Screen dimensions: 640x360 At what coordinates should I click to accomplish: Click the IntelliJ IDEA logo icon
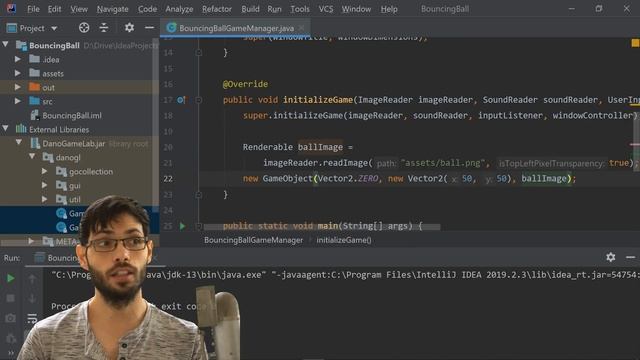click(x=10, y=8)
